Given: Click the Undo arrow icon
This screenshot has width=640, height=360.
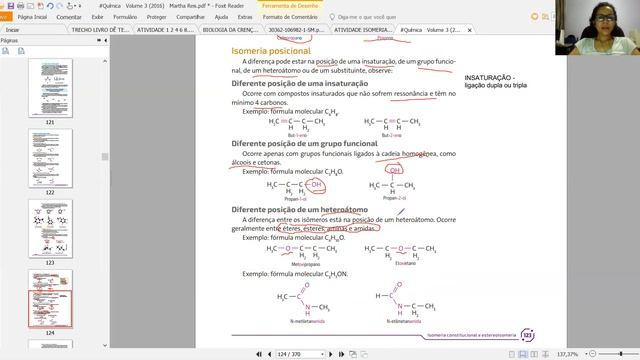Looking at the screenshot, I should (x=50, y=6).
